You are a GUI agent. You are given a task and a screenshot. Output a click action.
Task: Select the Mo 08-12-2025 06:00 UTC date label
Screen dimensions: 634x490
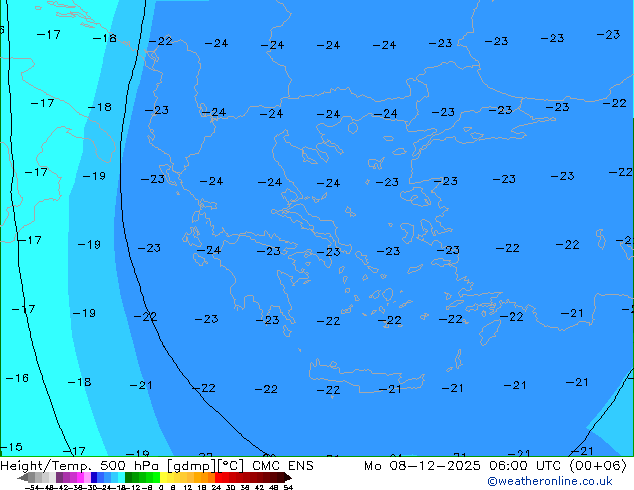[463, 466]
